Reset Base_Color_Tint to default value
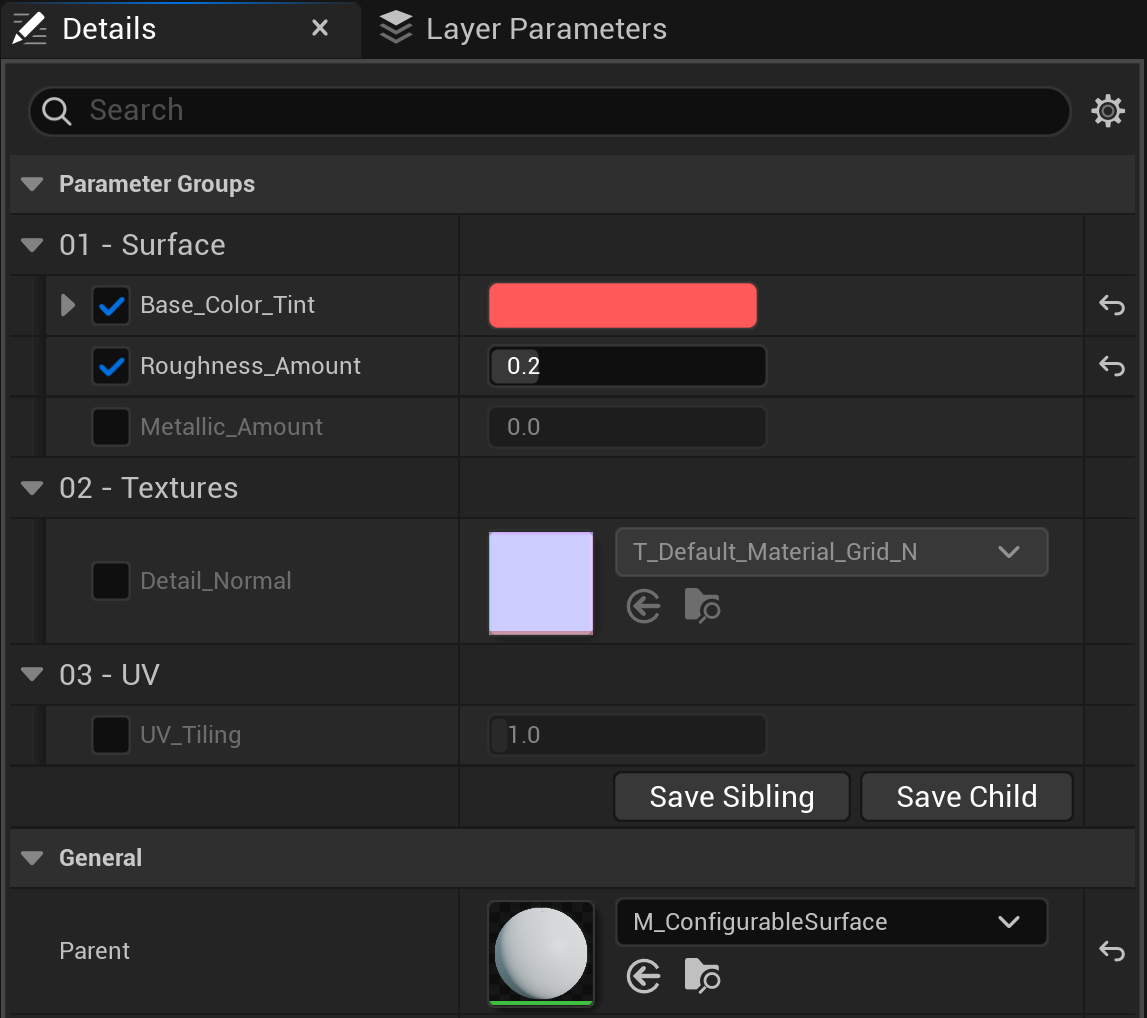Image resolution: width=1147 pixels, height=1018 pixels. 1111,305
